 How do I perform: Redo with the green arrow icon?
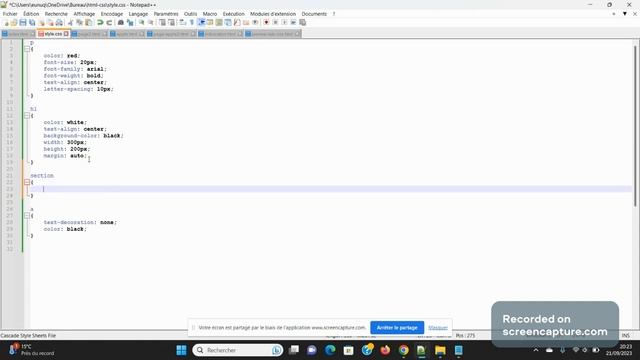[x=109, y=22]
